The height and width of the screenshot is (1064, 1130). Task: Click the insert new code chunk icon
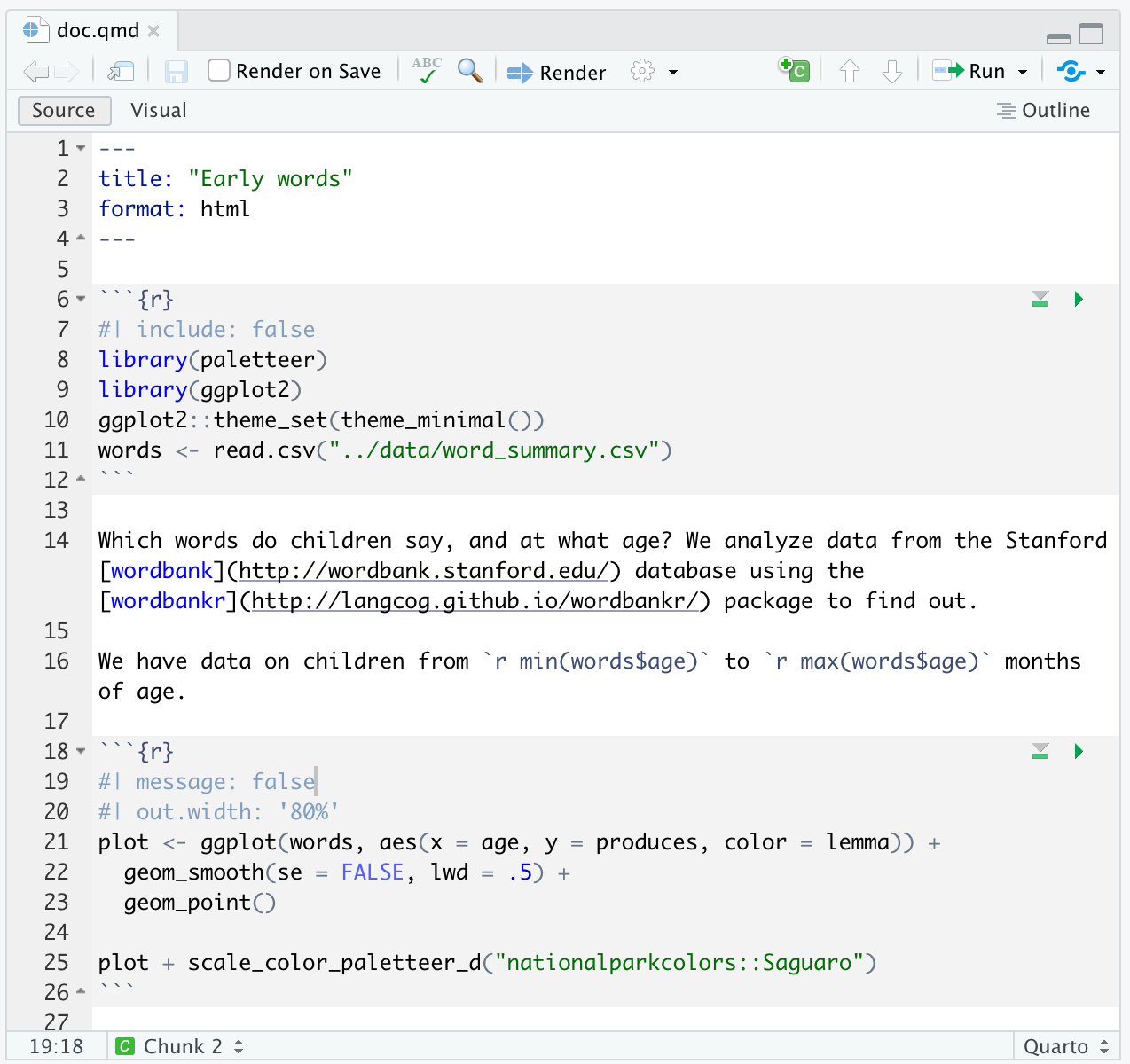point(794,70)
